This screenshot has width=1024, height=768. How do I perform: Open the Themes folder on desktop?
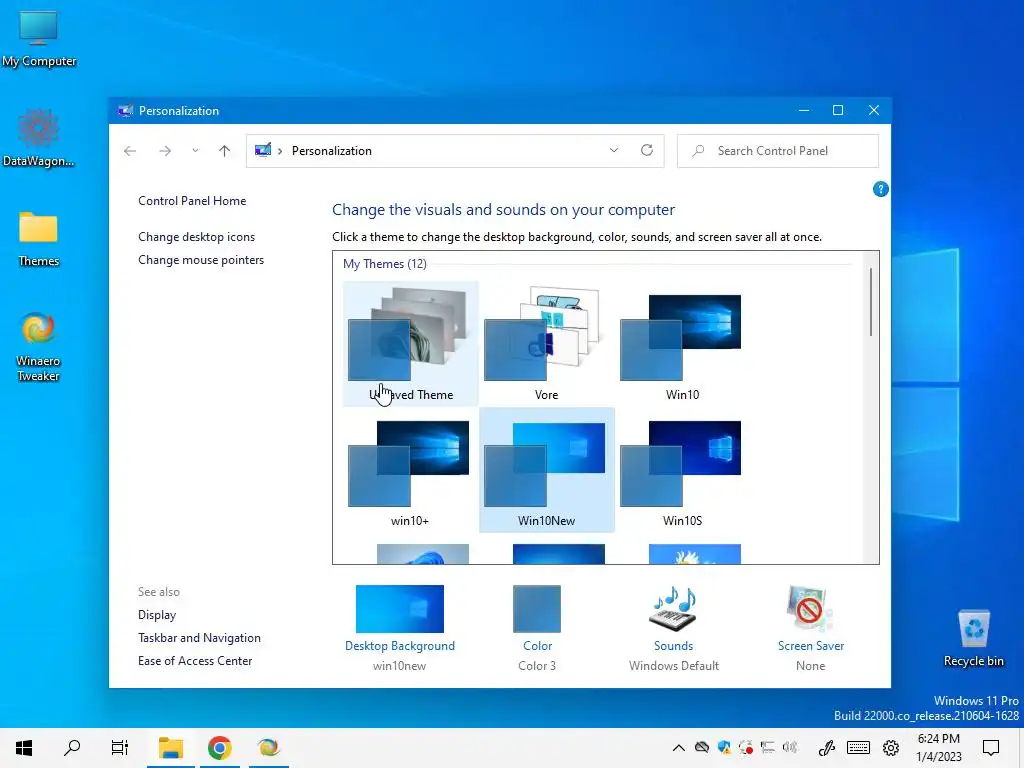(39, 238)
